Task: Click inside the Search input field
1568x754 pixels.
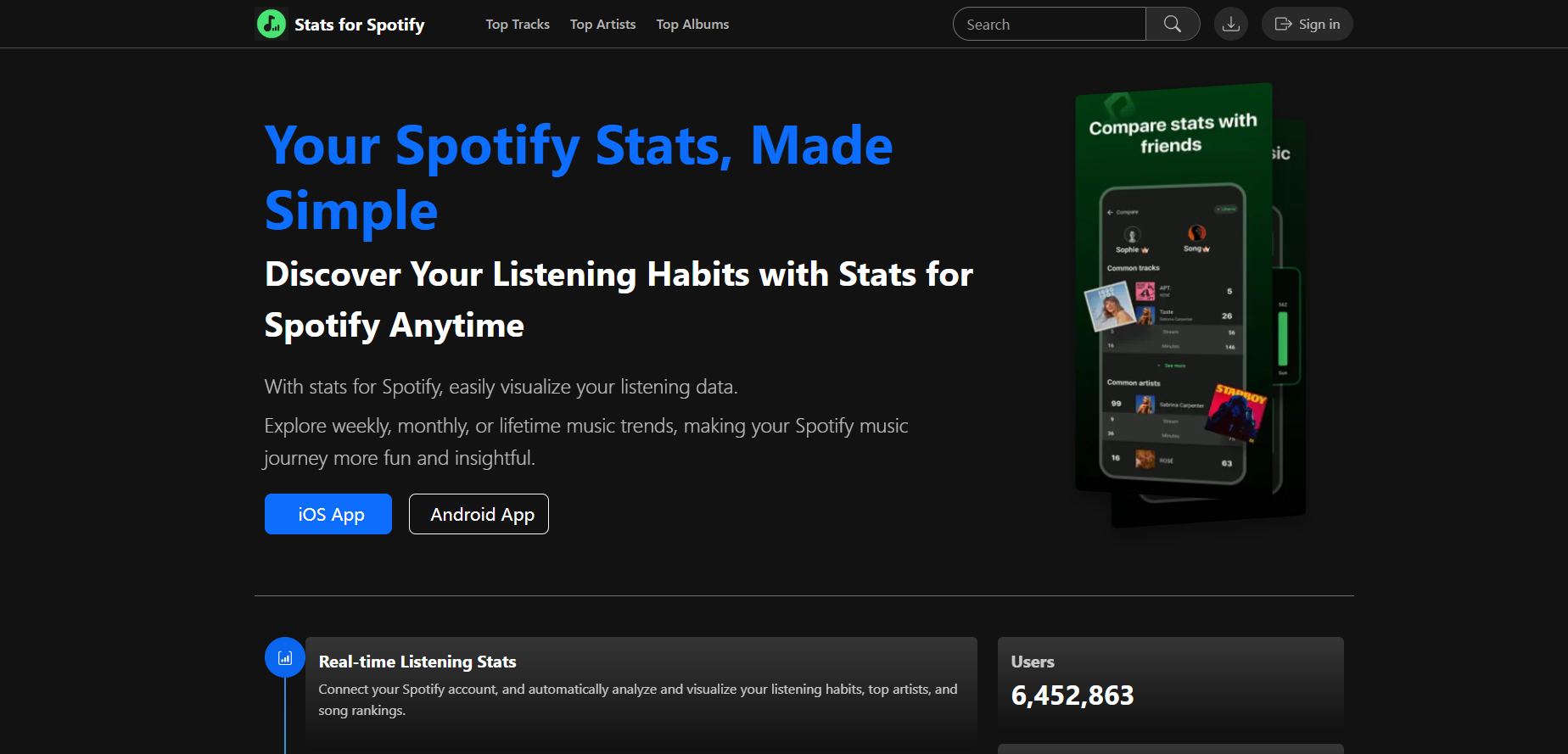Action: (x=1048, y=24)
